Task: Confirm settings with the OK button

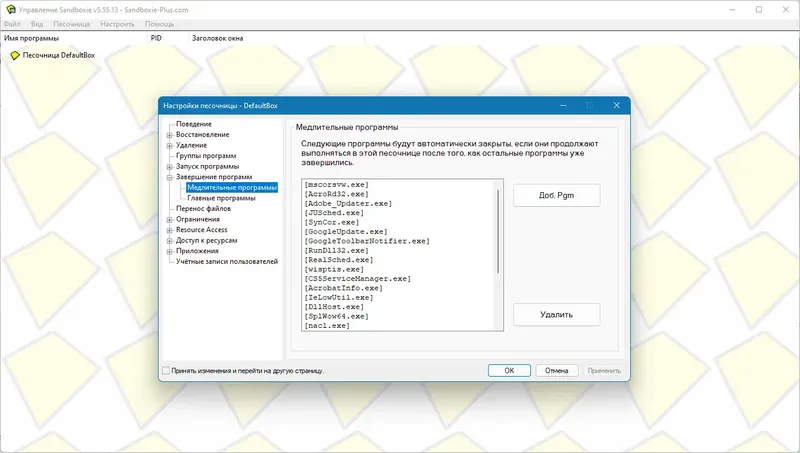Action: 509,370
